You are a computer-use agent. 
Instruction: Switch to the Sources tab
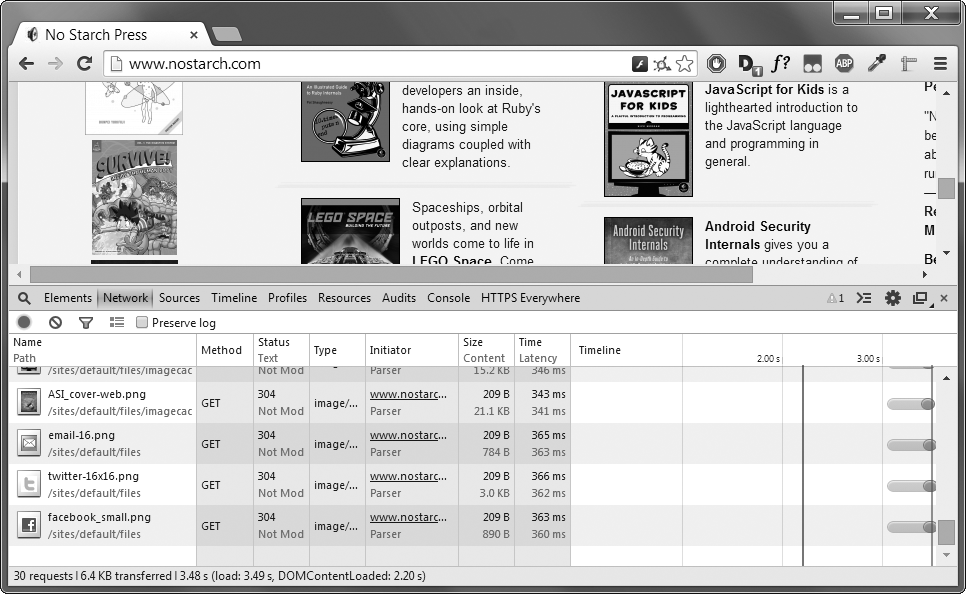pos(179,298)
